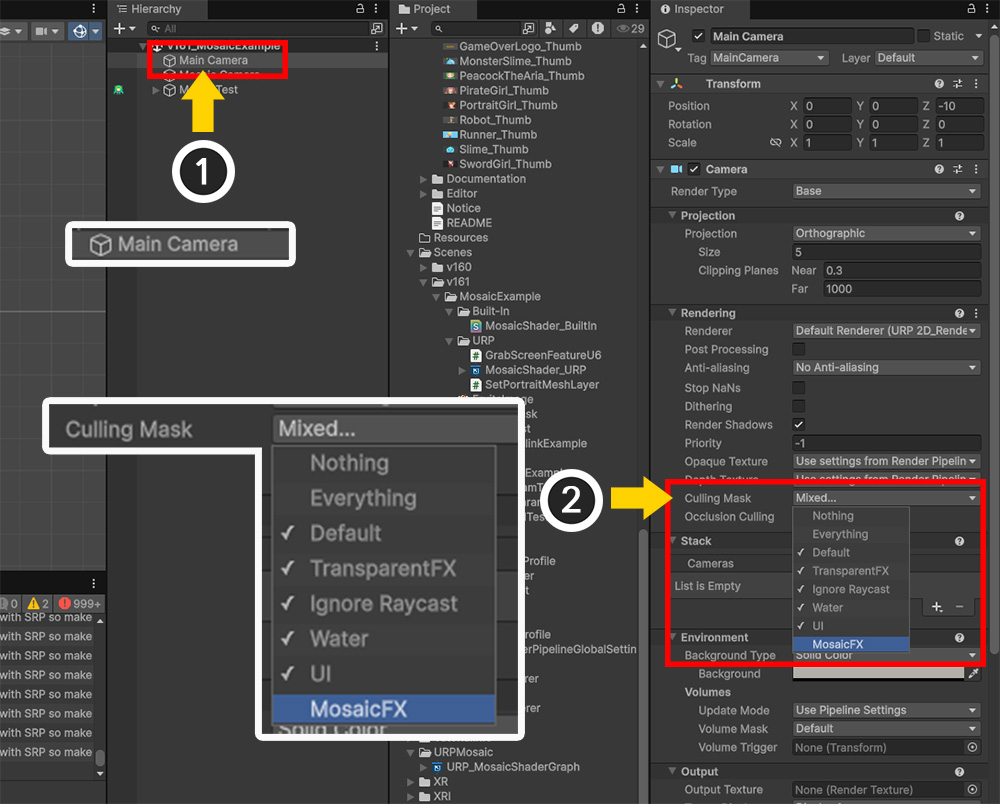Expand the Documentation folder arrow in Project
Screen dimensions: 1000x804
423,179
